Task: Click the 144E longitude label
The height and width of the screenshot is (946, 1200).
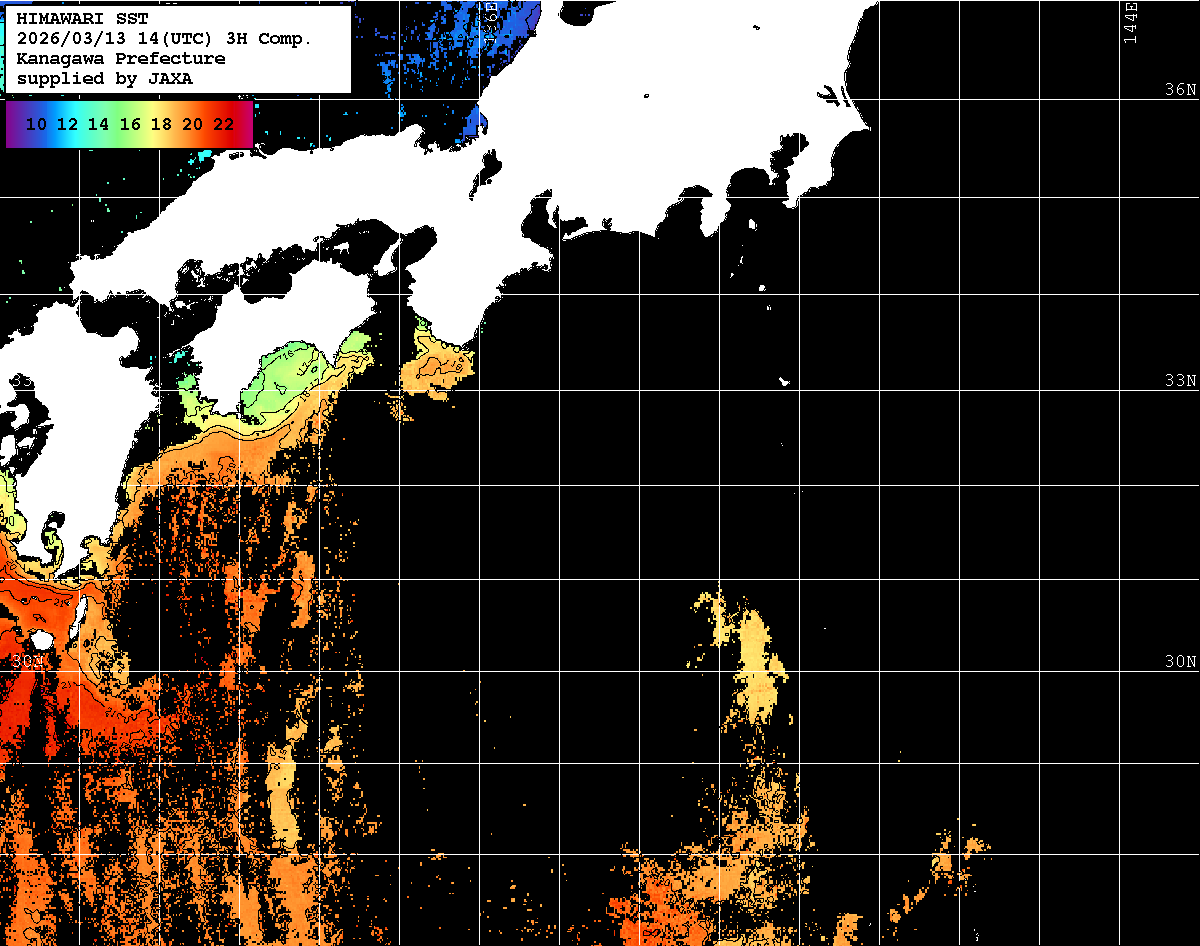Action: 1130,22
